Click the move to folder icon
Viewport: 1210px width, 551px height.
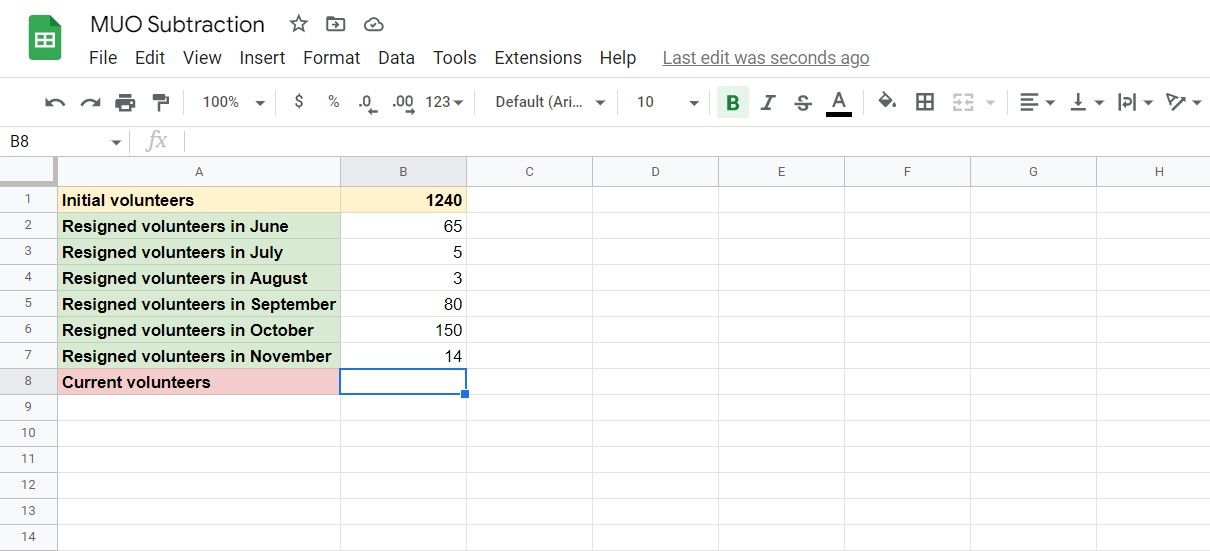[x=336, y=24]
